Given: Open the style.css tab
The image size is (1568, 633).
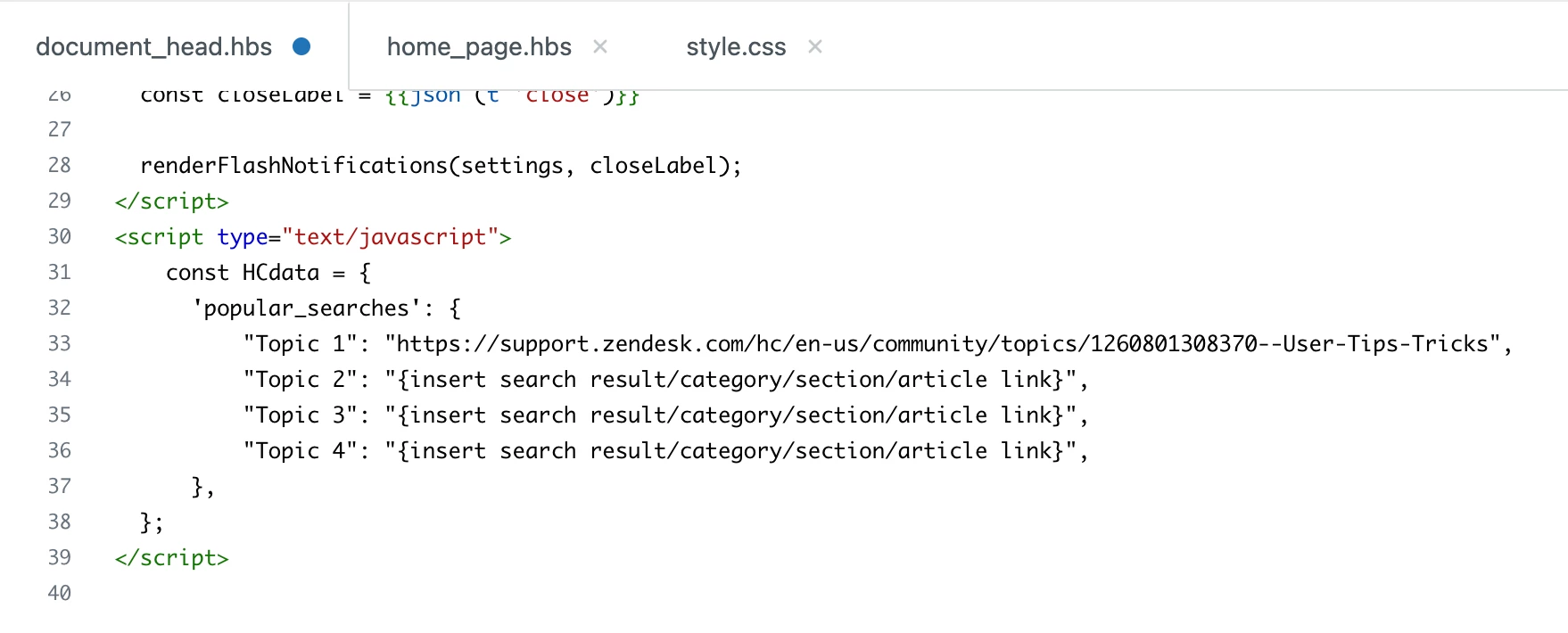Looking at the screenshot, I should (736, 46).
